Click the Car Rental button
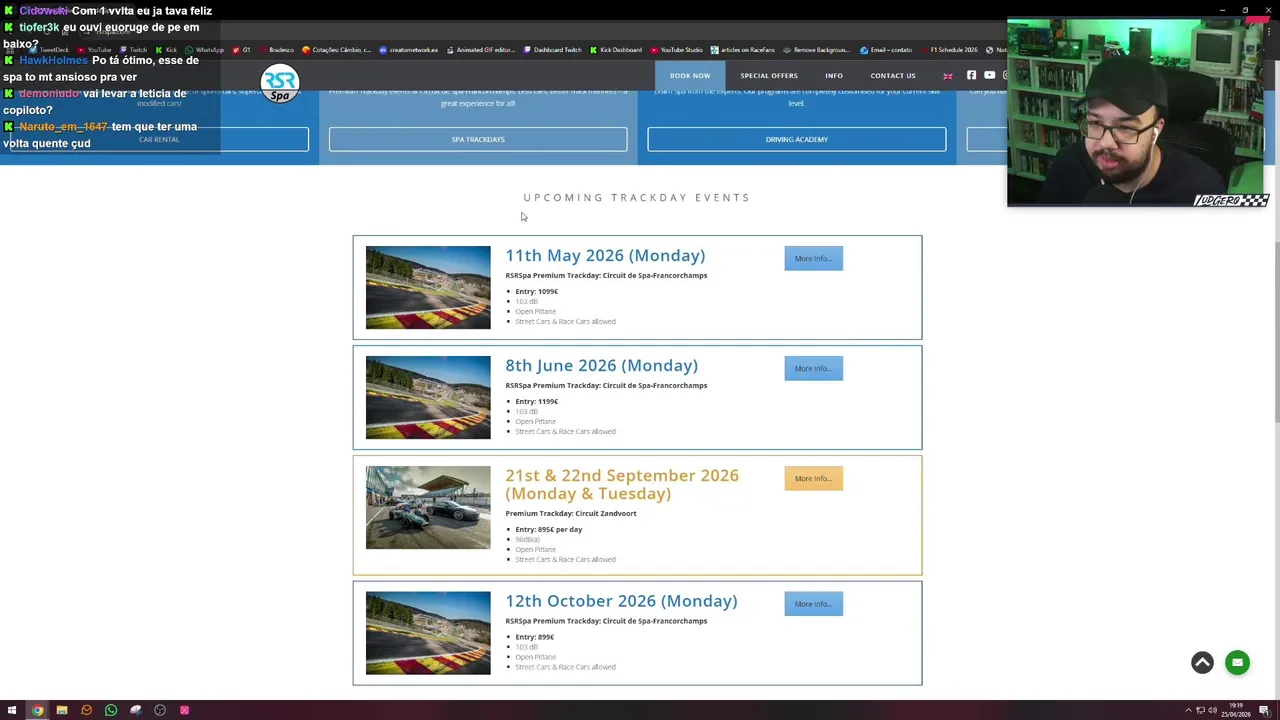This screenshot has width=1280, height=720. (159, 139)
